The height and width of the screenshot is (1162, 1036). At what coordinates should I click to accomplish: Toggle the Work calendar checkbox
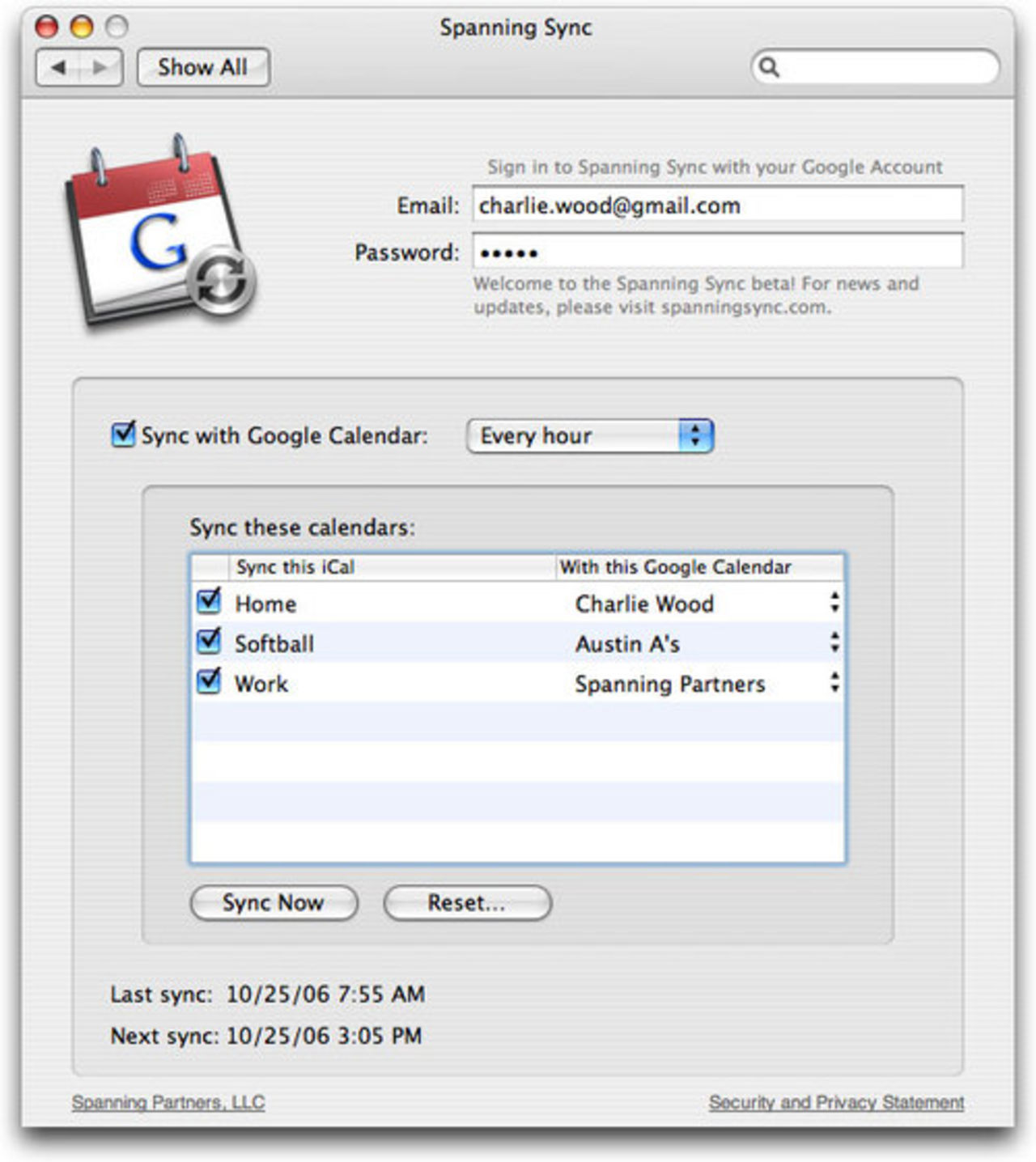(208, 683)
